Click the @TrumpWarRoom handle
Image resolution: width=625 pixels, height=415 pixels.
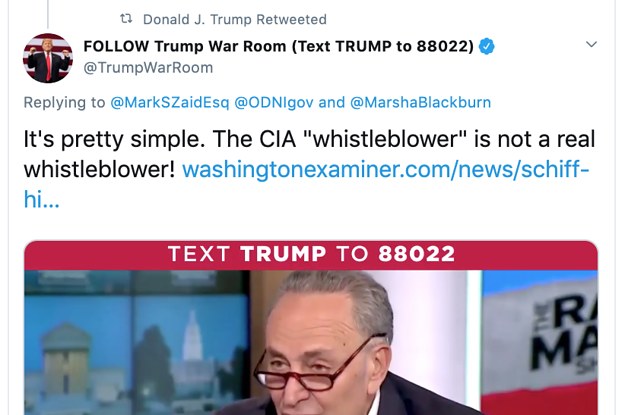click(x=148, y=67)
